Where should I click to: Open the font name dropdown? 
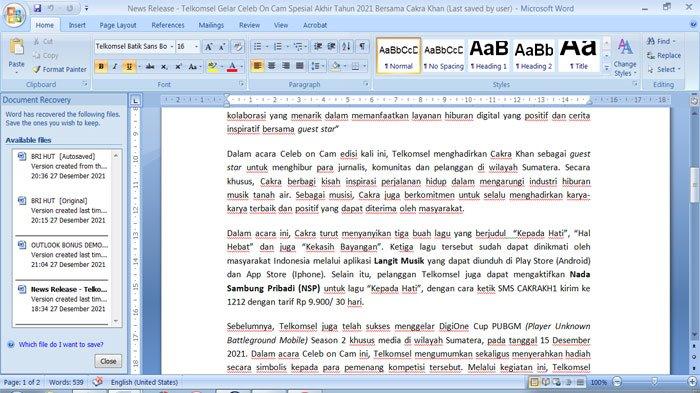coord(172,46)
